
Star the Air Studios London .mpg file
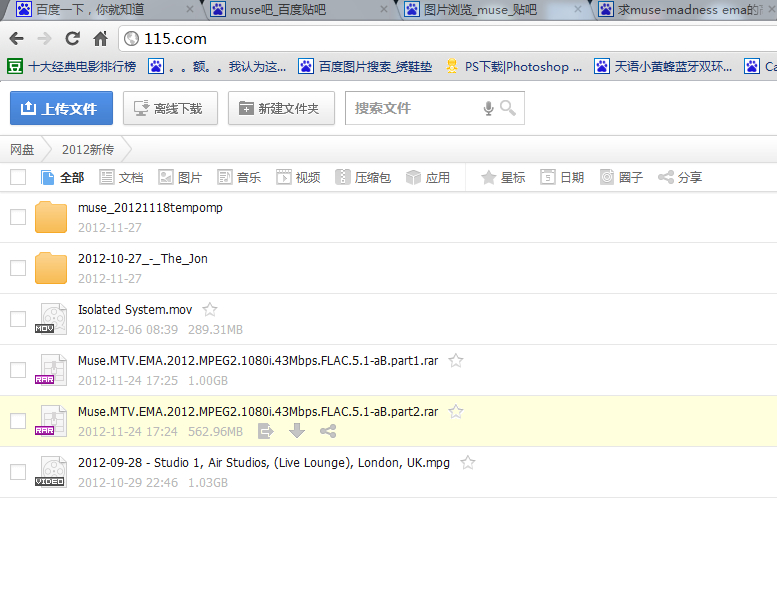click(468, 463)
